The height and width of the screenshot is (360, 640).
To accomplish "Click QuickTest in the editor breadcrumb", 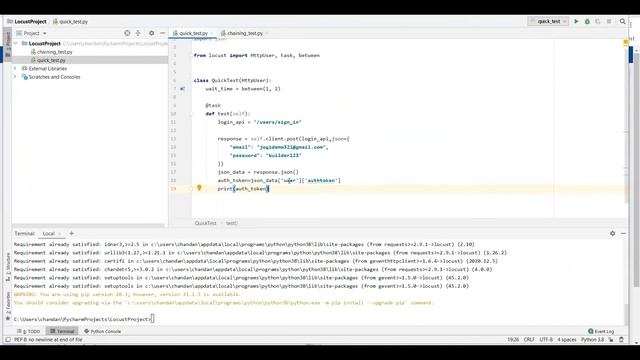I will pos(205,223).
